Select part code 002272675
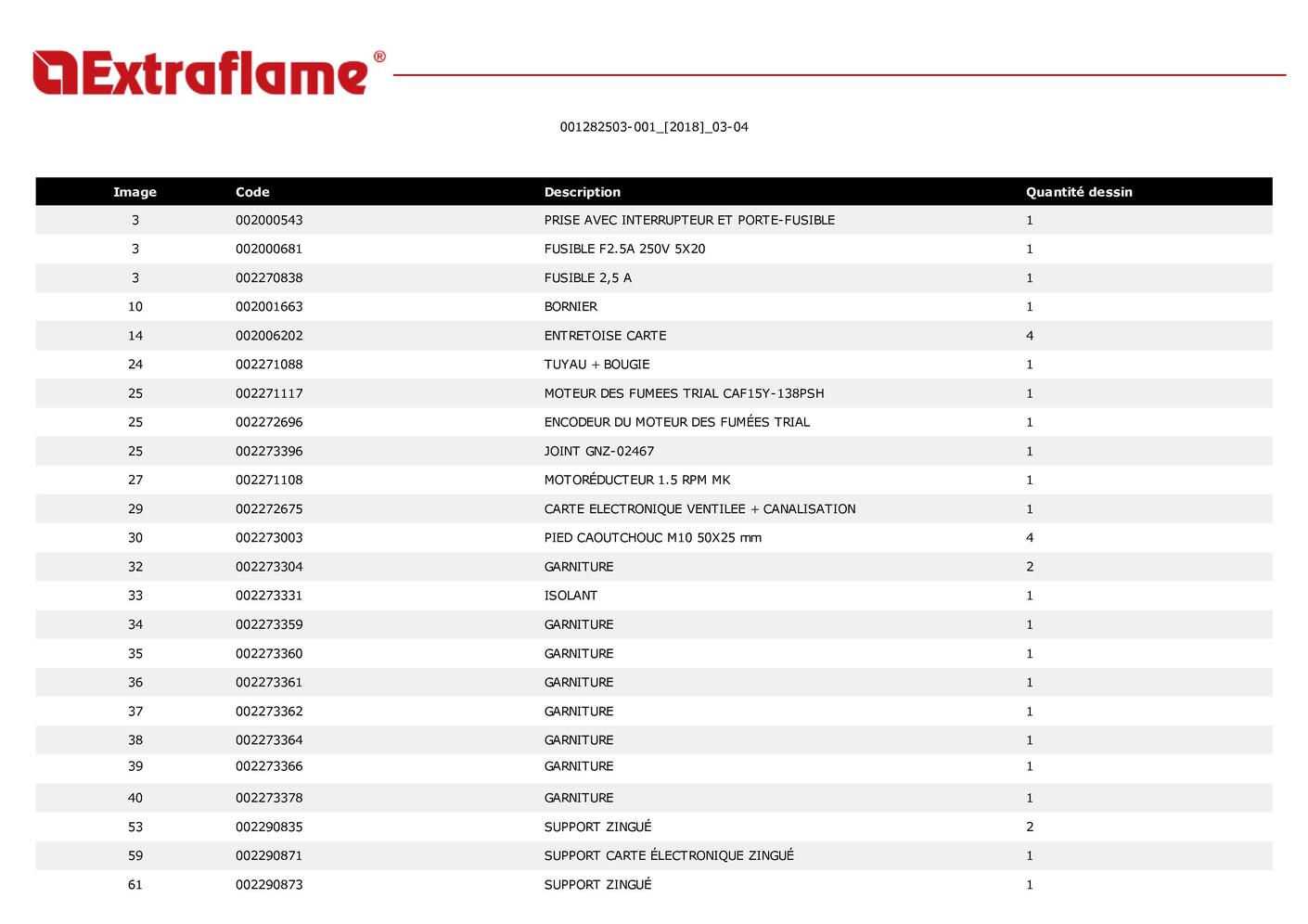The width and height of the screenshot is (1308, 924). pyautogui.click(x=269, y=508)
